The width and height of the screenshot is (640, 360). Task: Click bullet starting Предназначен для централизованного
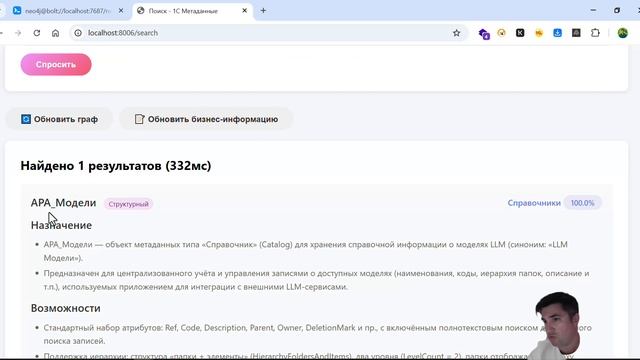coord(316,280)
